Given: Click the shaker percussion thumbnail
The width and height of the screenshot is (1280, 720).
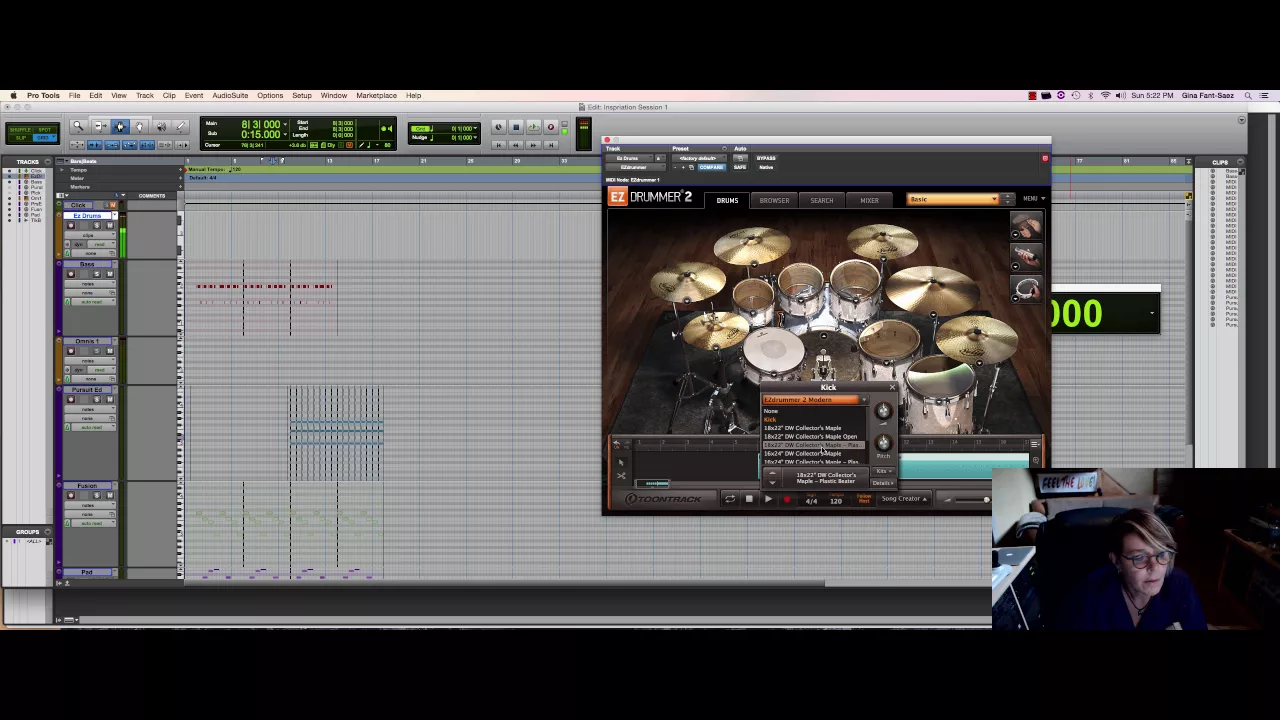Looking at the screenshot, I should click(1025, 257).
